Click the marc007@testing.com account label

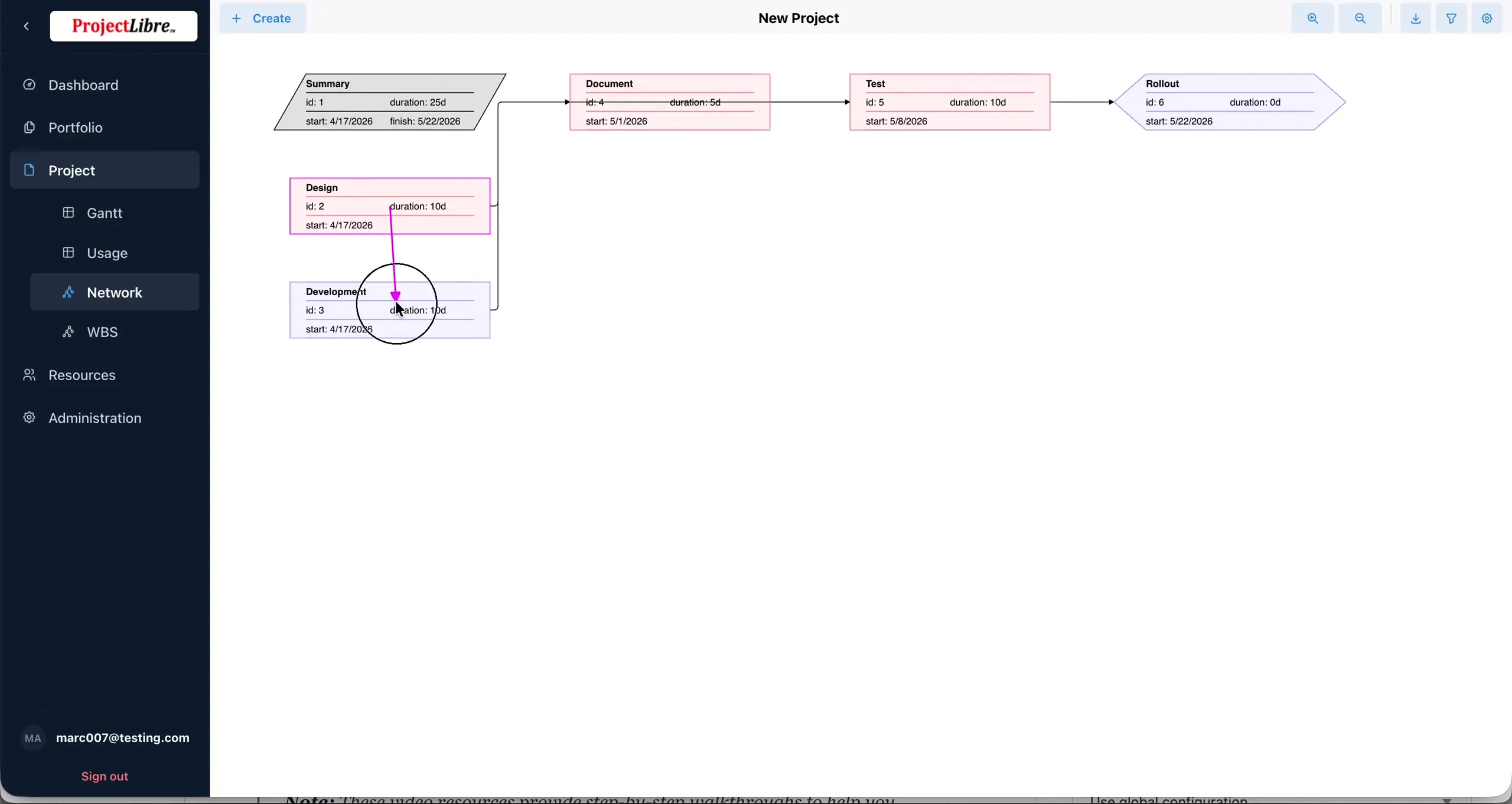pos(123,738)
